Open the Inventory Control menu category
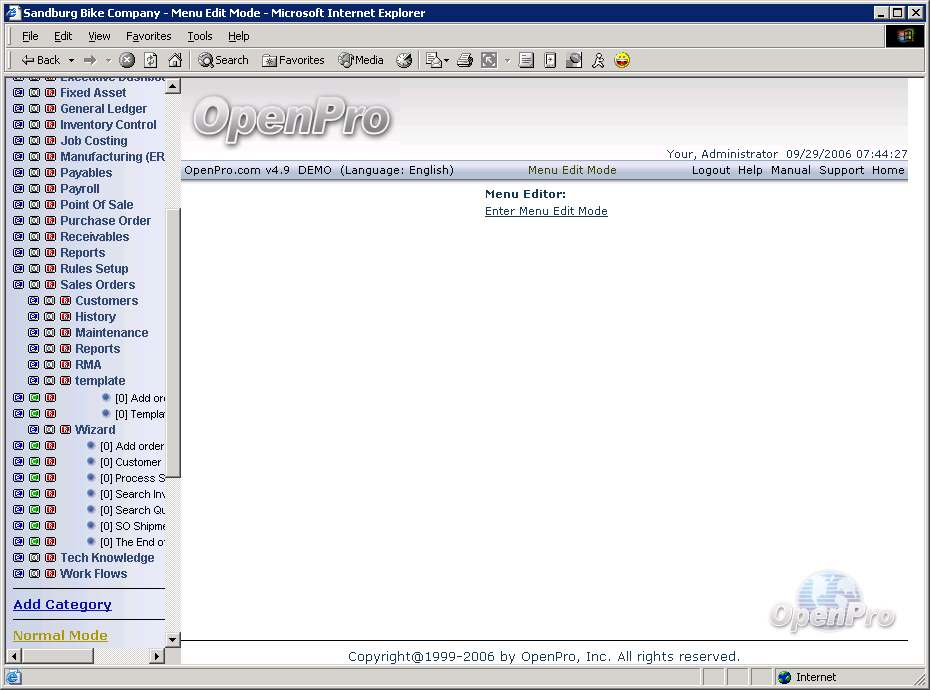Viewport: 930px width, 690px height. click(x=108, y=125)
